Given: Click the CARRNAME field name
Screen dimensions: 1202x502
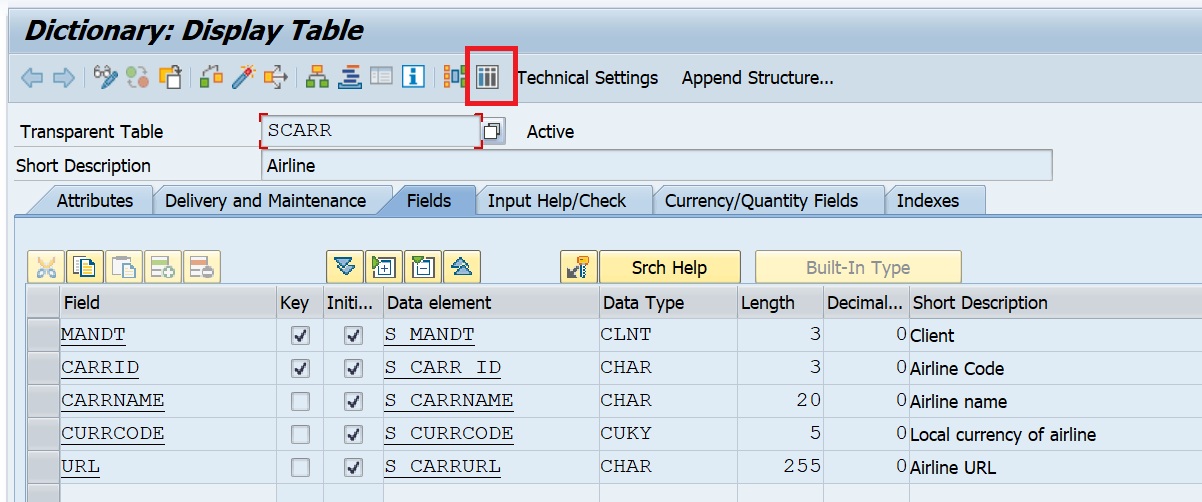Looking at the screenshot, I should pos(113,401).
